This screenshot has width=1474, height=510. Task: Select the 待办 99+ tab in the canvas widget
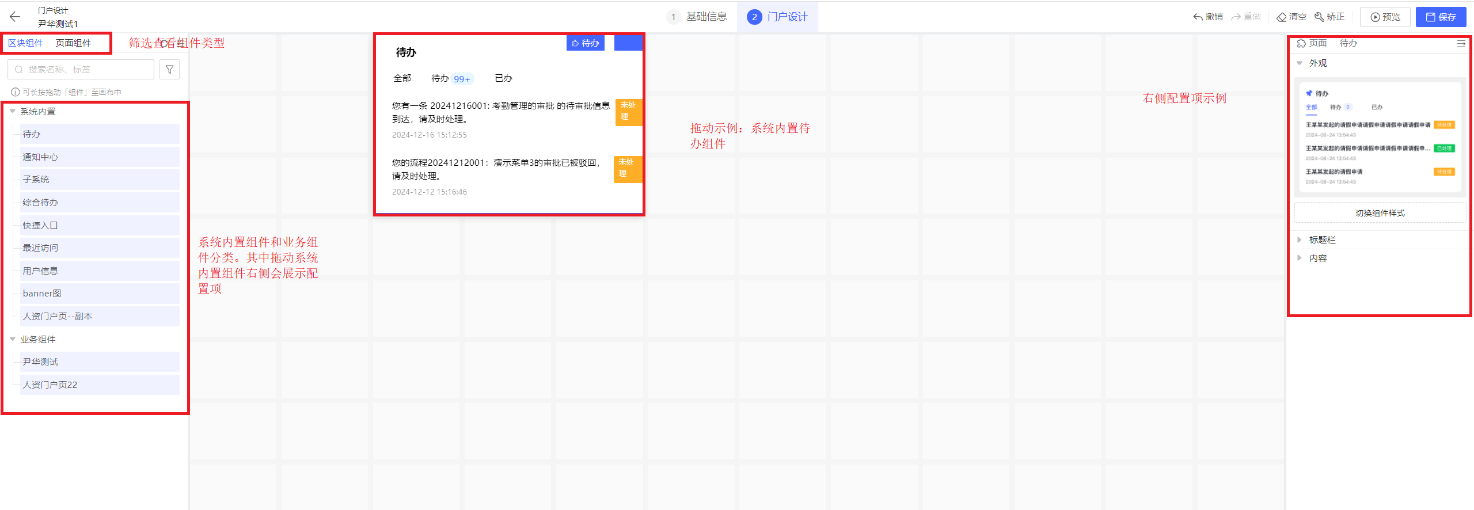point(452,78)
